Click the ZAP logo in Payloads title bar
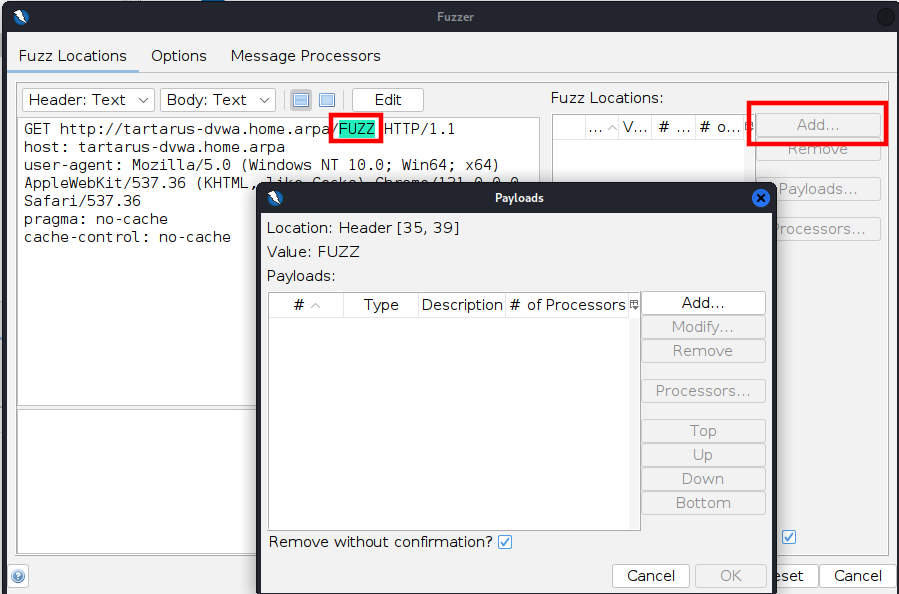Screen dimensions: 899x594 [x=274, y=198]
